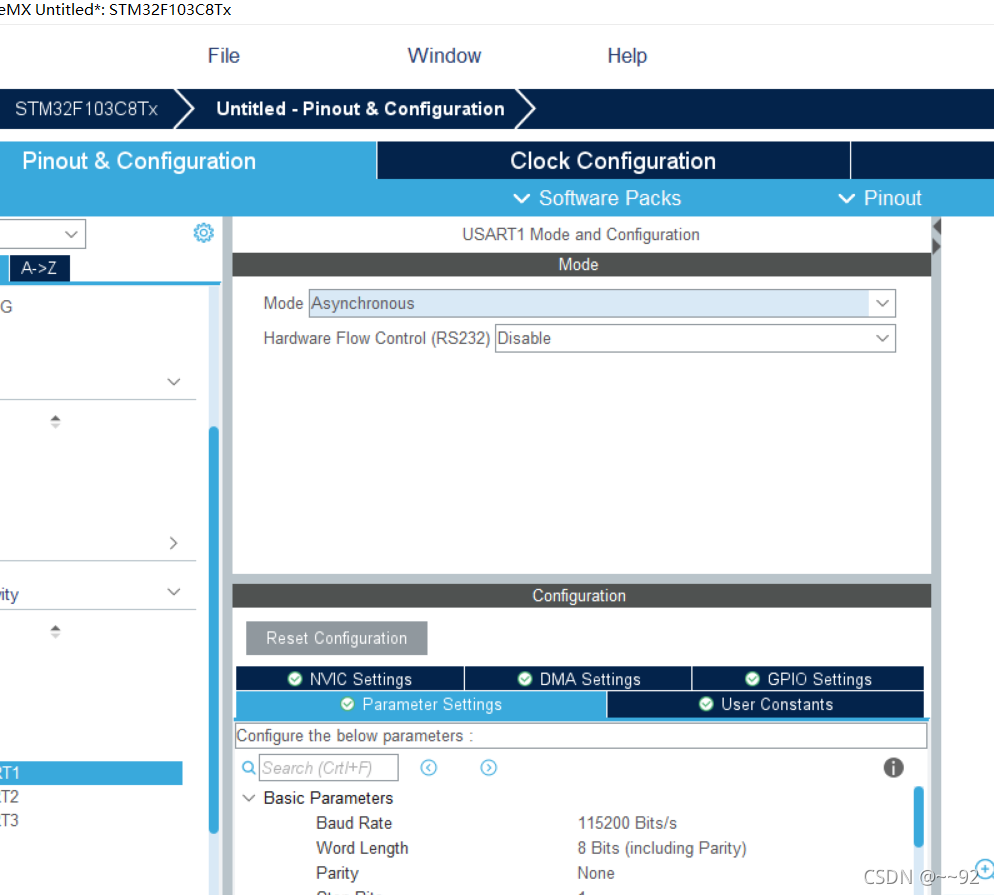
Task: Click the upper sort arrows in sidebar
Action: 55,422
